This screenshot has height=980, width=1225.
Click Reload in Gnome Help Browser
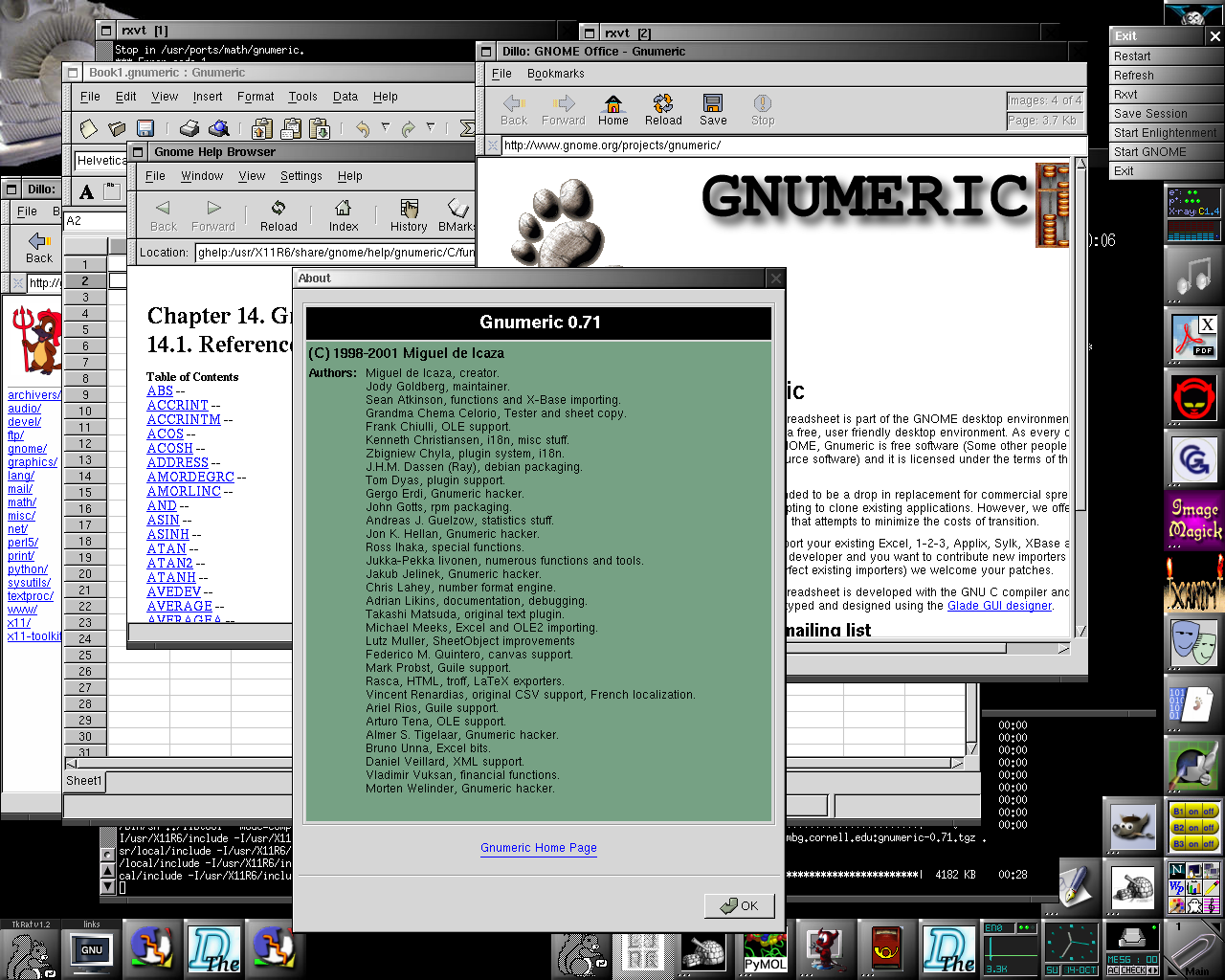[x=278, y=216]
